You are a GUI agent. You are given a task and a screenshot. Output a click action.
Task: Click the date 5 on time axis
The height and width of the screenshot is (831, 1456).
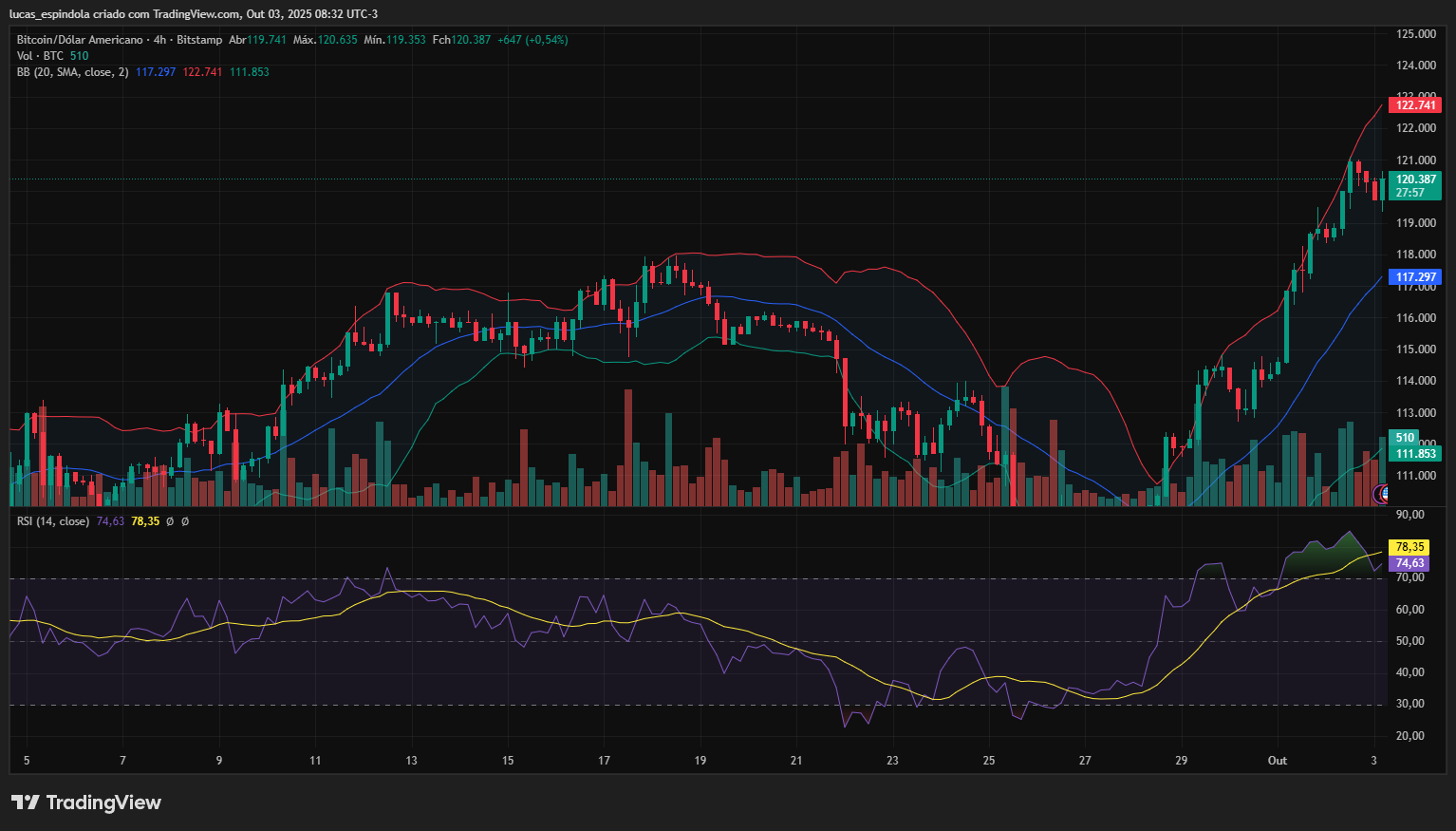[x=27, y=761]
